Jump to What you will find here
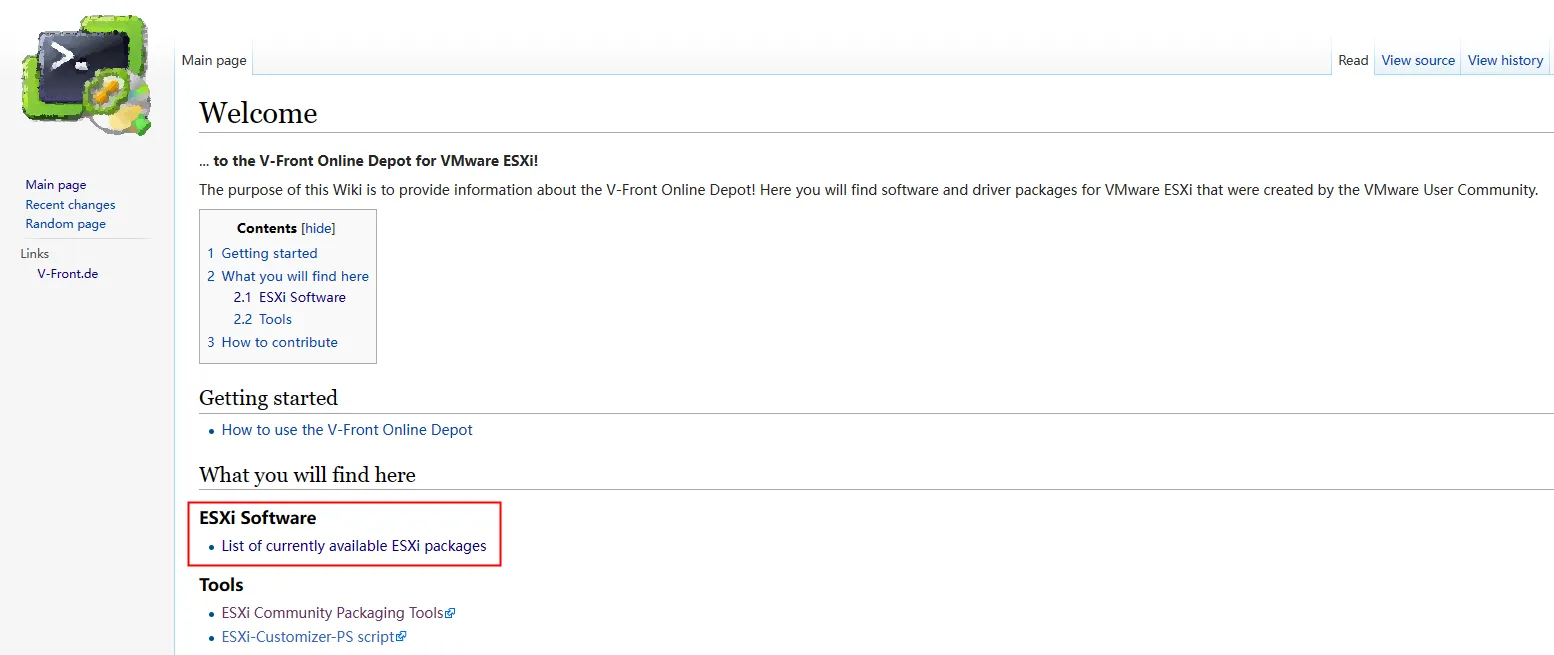 tap(295, 276)
